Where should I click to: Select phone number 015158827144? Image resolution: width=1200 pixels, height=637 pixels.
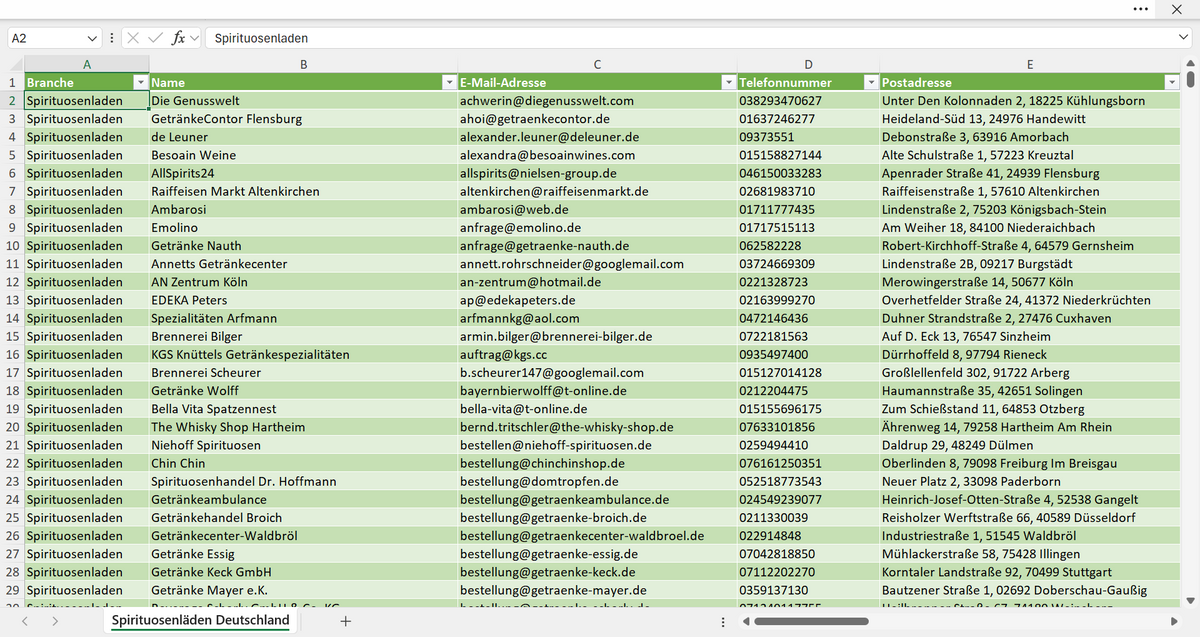(808, 155)
